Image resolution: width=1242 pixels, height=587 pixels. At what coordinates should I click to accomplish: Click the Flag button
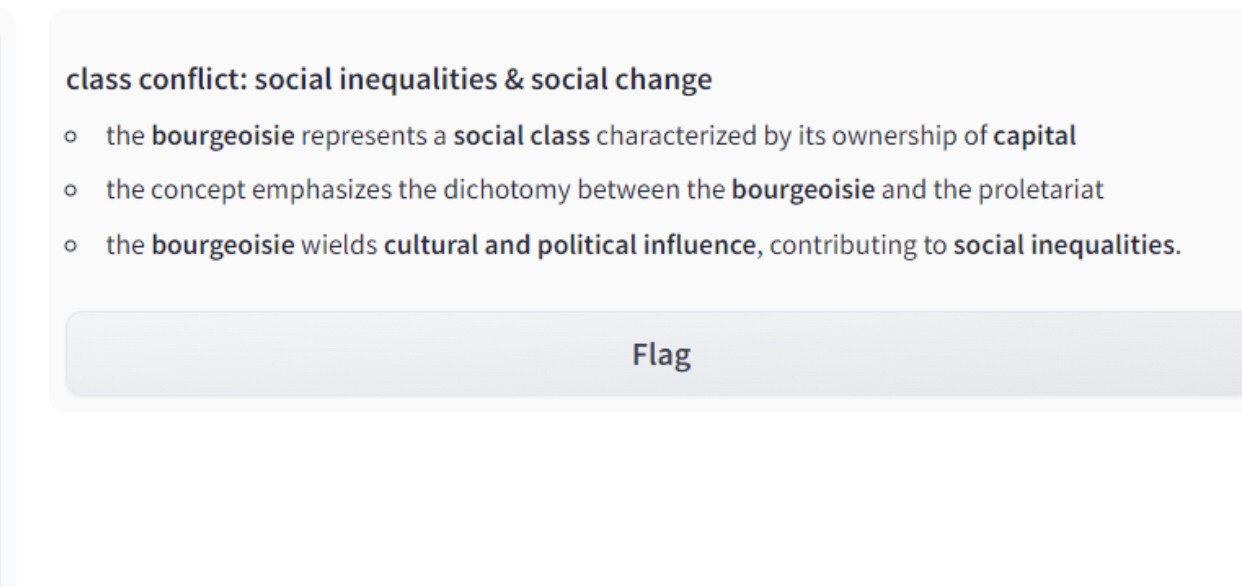click(660, 354)
